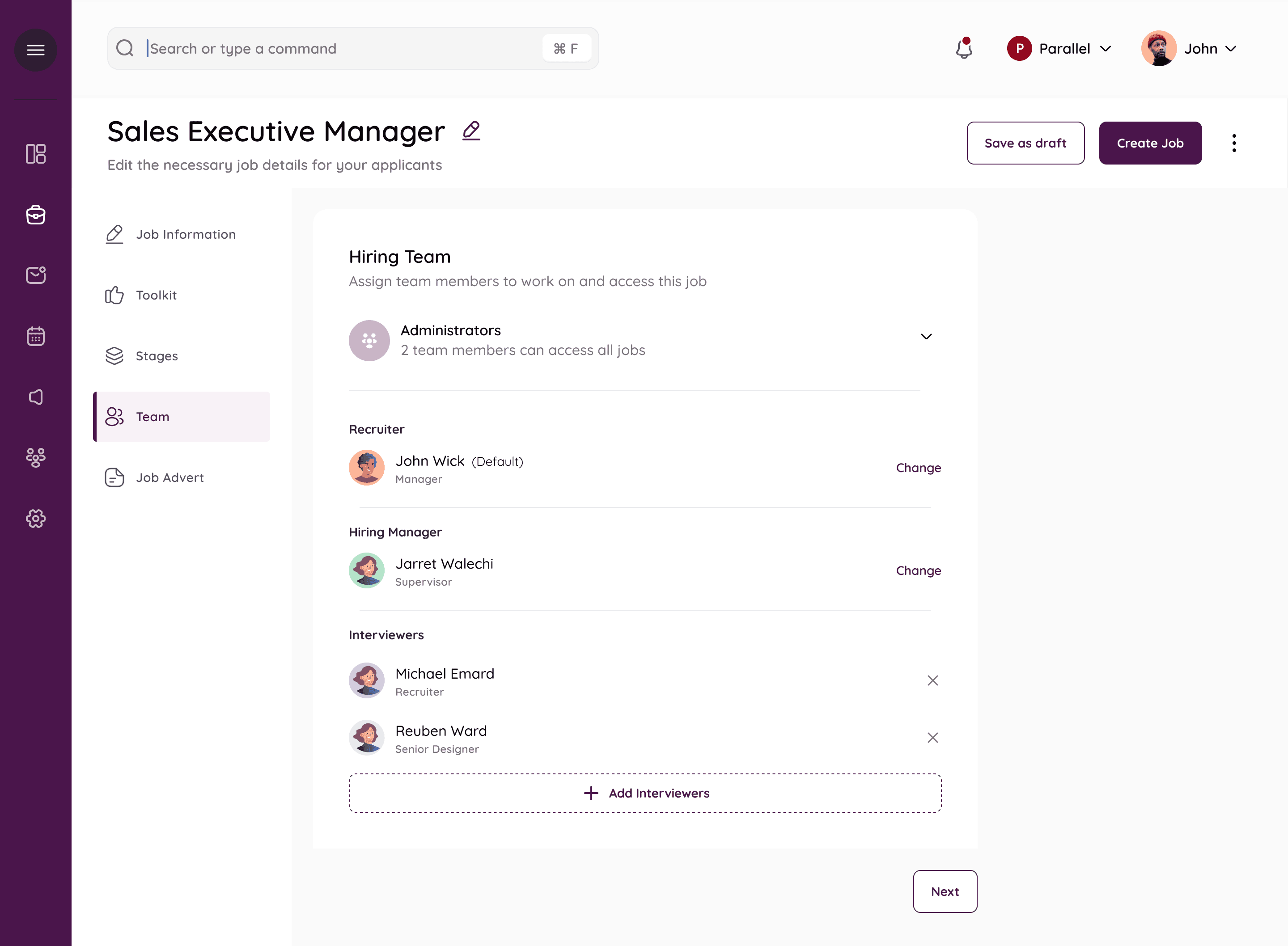The image size is (1288, 946).
Task: Switch to the Job Advert tab
Action: point(169,477)
